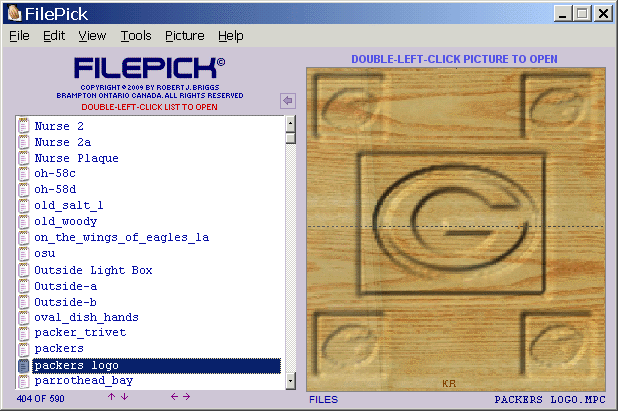618x411 pixels.
Task: Open the View menu
Action: 92,36
